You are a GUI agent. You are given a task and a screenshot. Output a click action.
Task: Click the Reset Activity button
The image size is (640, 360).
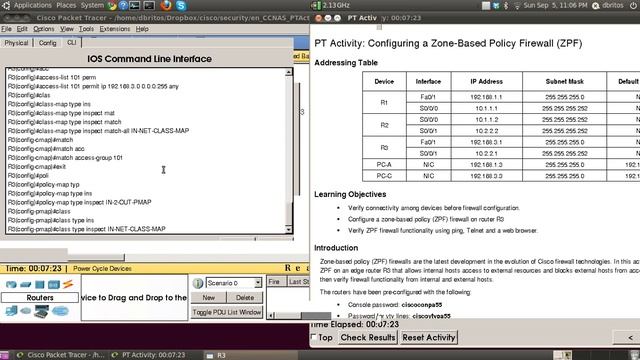(x=429, y=338)
